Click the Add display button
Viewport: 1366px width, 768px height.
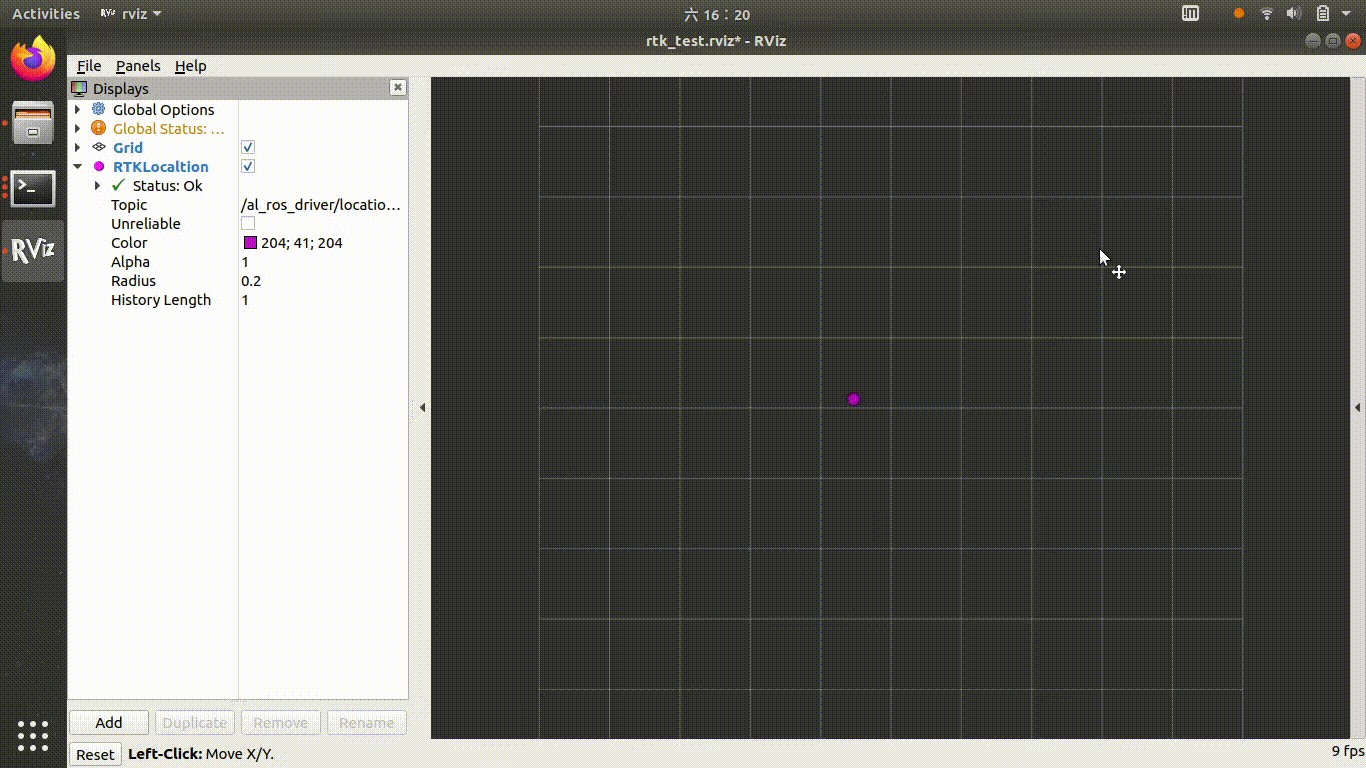[x=109, y=723]
